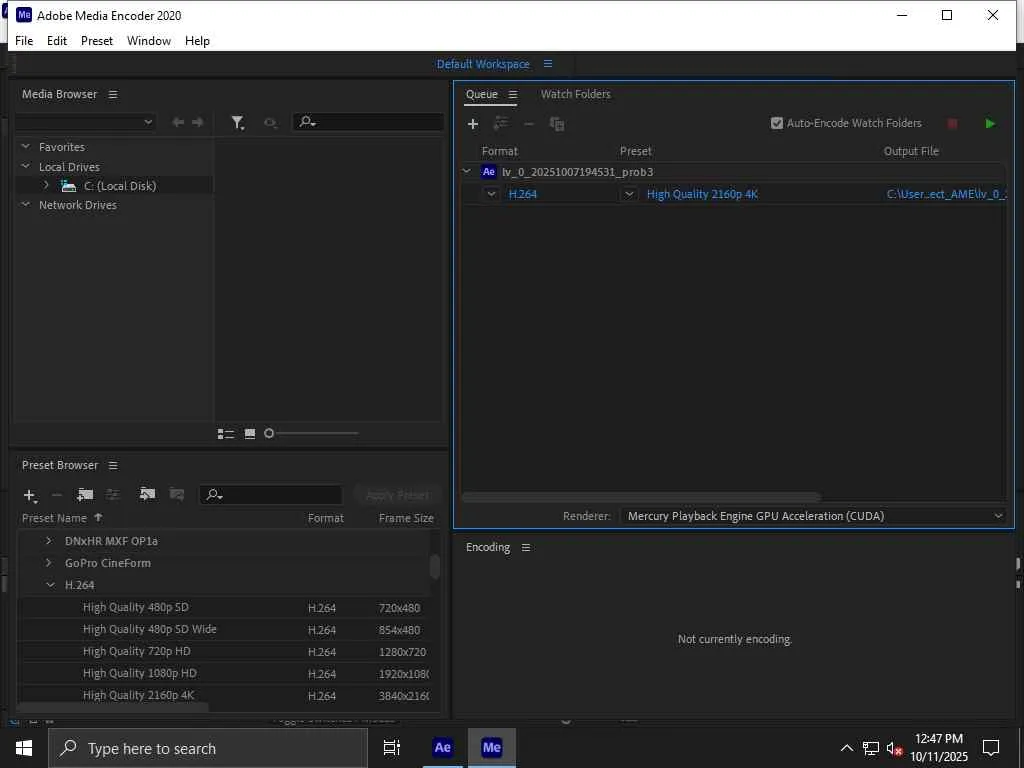1024x768 pixels.
Task: Open Task View on the taskbar
Action: click(392, 748)
